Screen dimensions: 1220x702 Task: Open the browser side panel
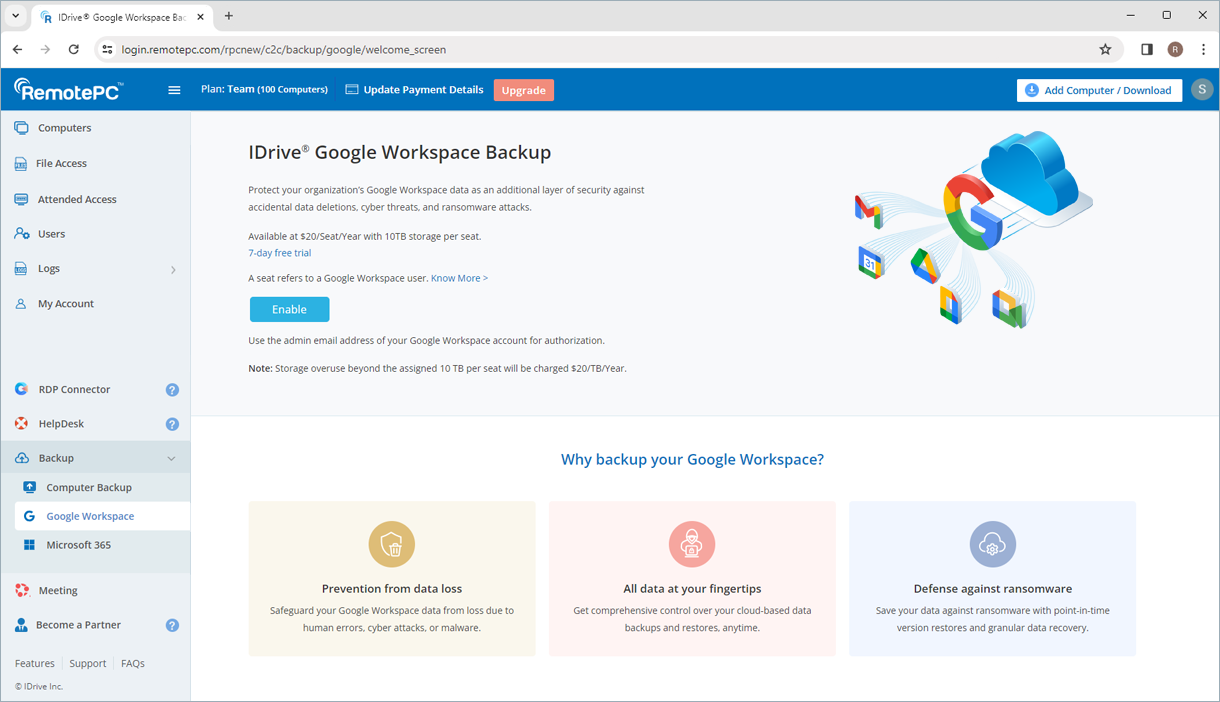[x=1147, y=49]
